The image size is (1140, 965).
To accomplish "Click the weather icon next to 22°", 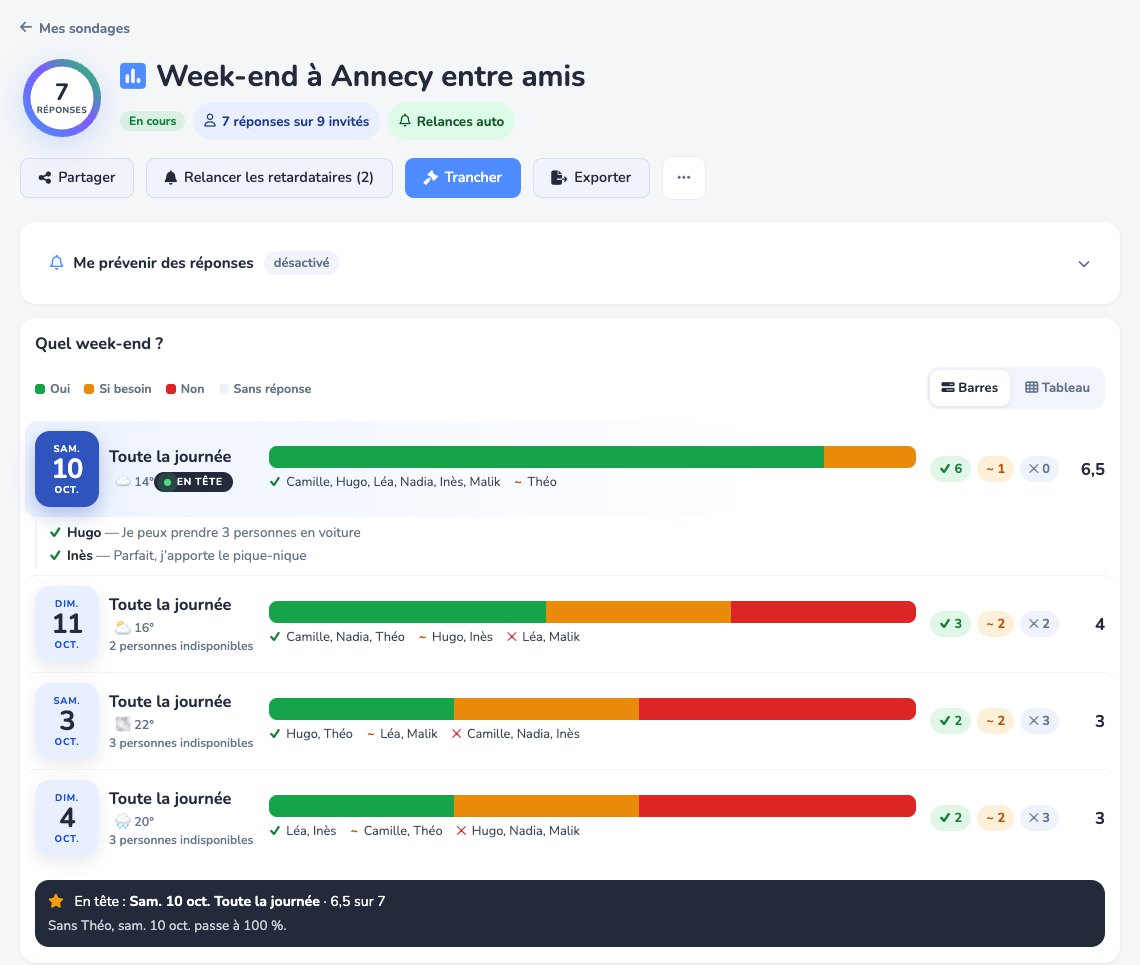I will point(123,724).
